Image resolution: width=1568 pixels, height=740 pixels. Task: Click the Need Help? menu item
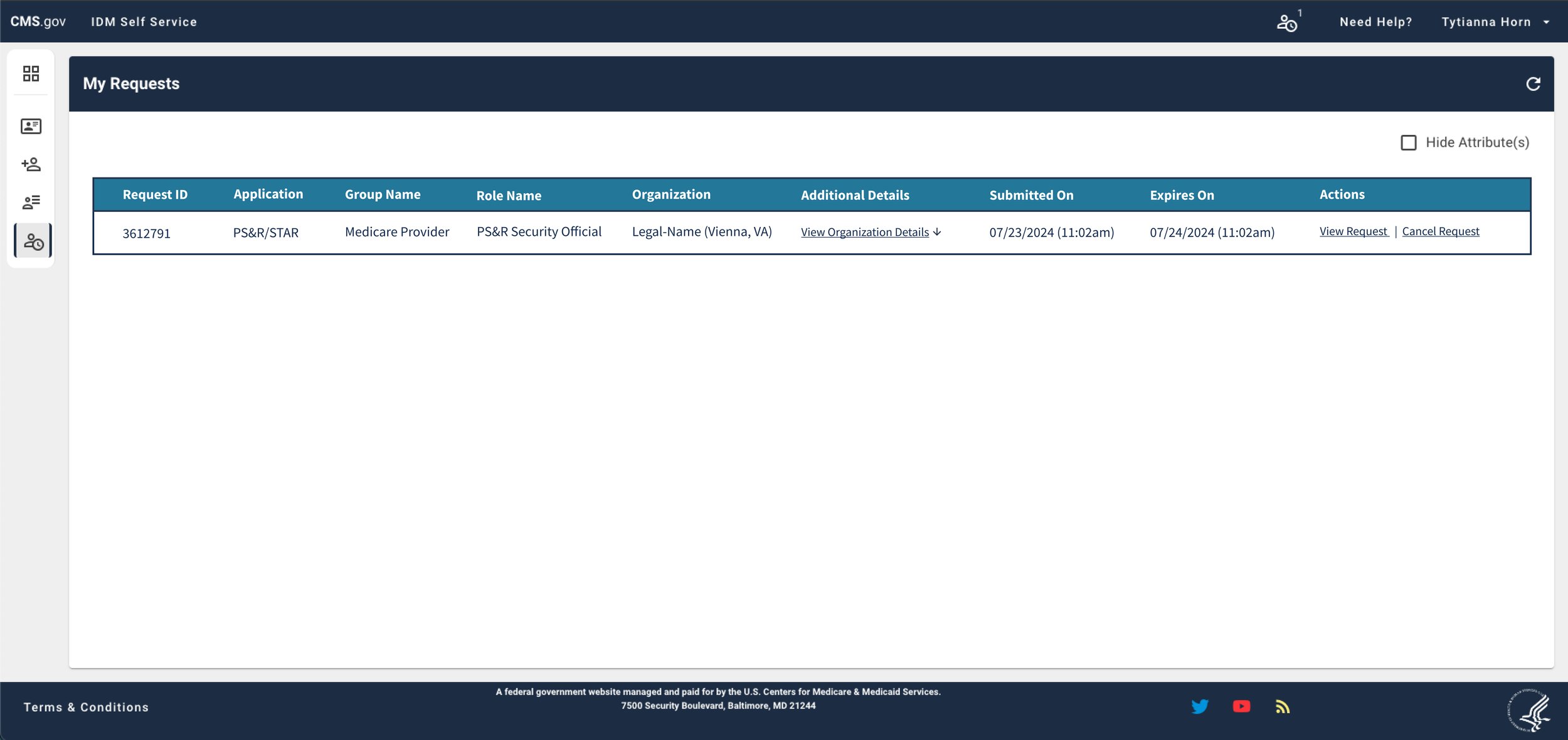[x=1375, y=22]
